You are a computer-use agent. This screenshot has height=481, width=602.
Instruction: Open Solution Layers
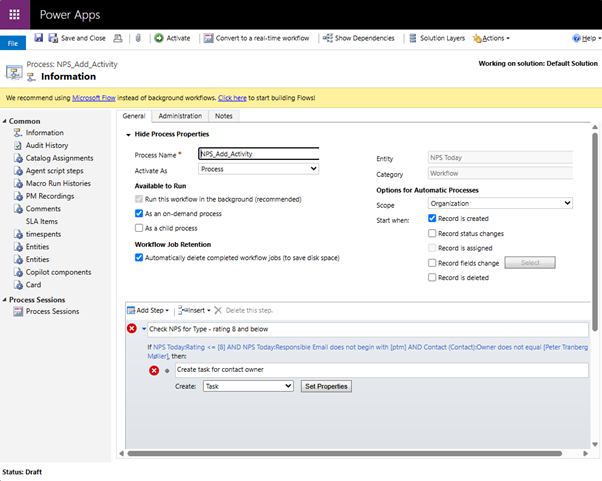coord(437,38)
